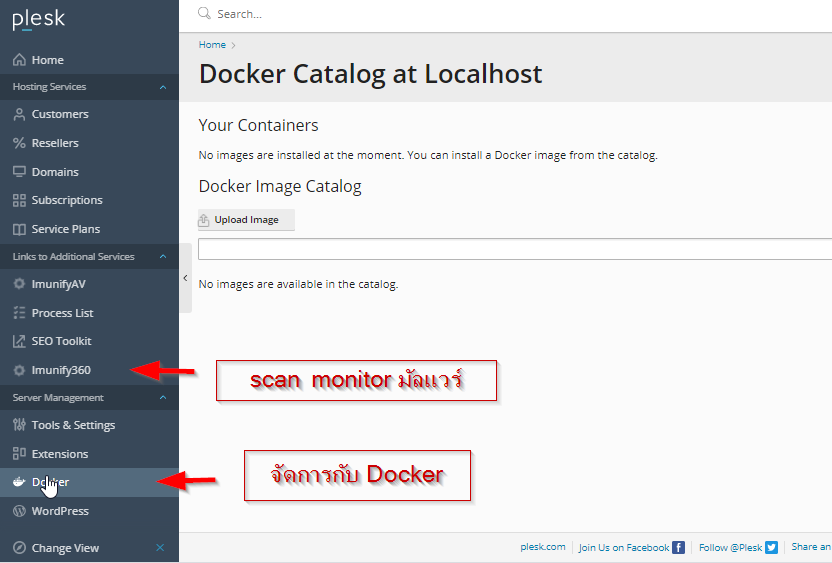Open the Imunify360 menu item
This screenshot has width=832, height=563.
(x=89, y=370)
